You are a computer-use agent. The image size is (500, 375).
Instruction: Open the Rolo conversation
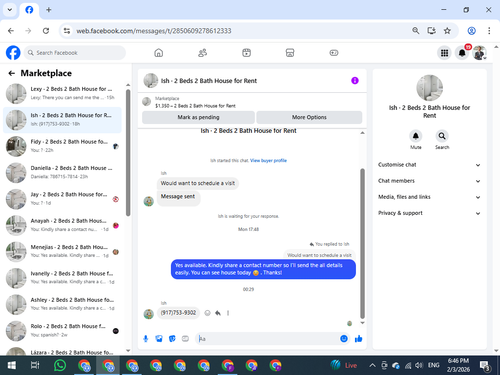[62, 331]
